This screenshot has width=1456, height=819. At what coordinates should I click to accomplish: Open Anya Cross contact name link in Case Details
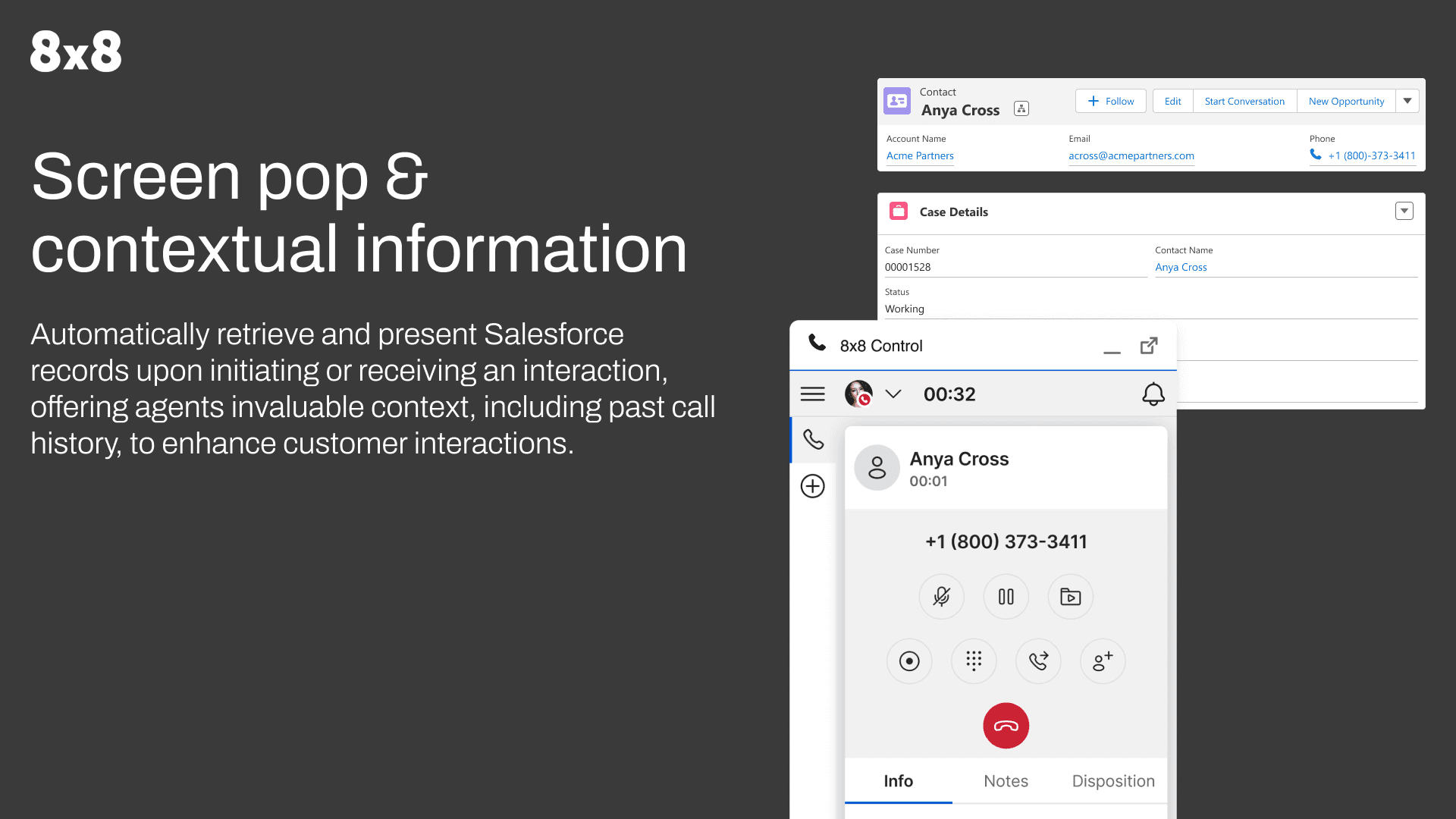click(1181, 267)
